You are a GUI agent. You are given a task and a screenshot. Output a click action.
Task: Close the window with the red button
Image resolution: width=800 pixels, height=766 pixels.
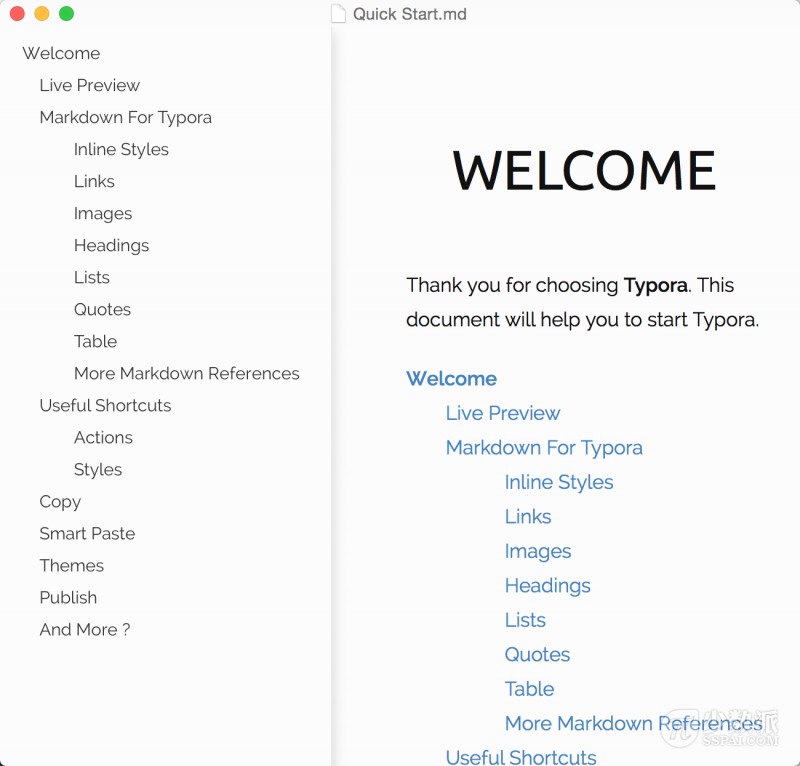[17, 14]
